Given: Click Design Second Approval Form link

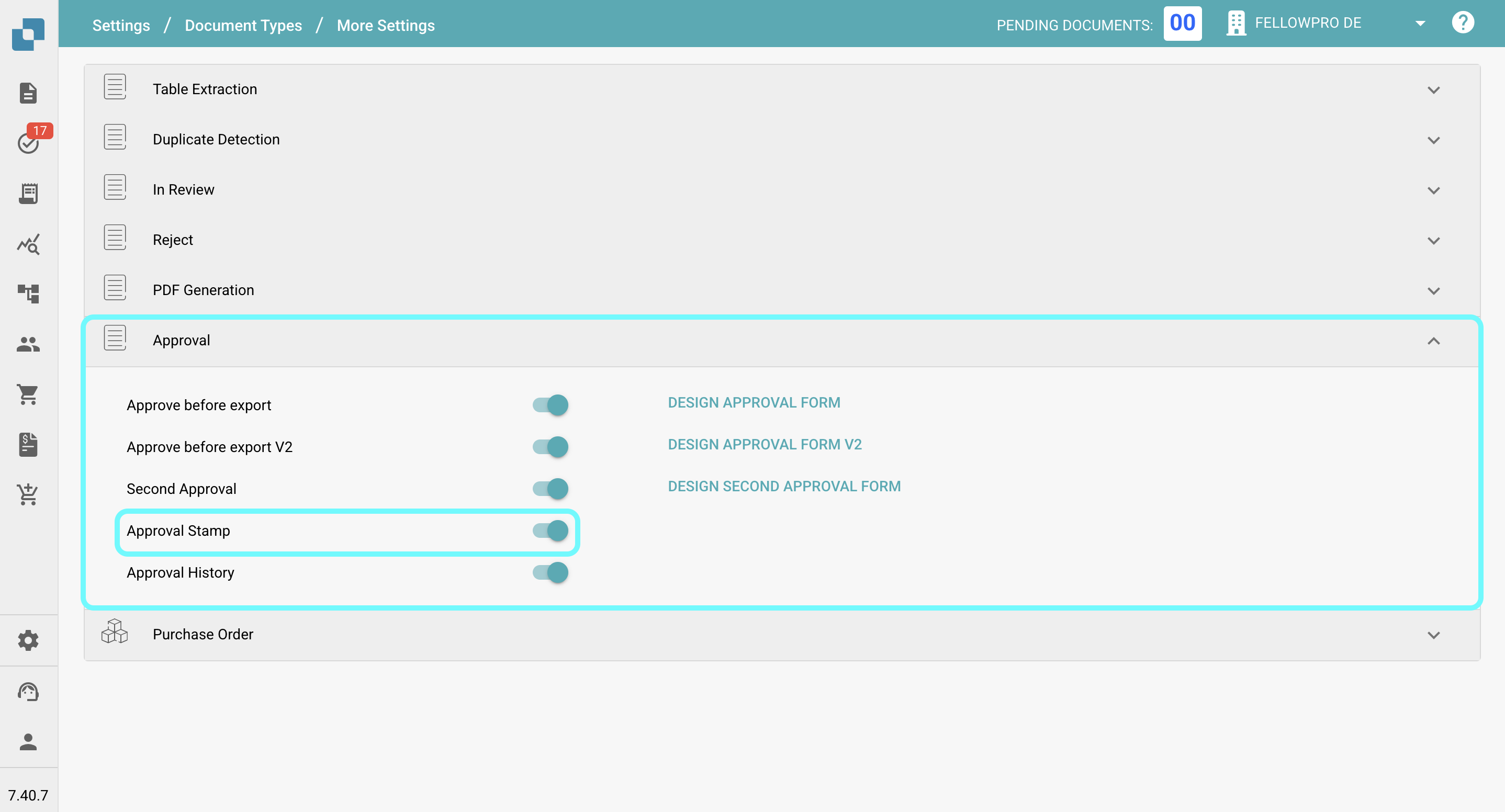Looking at the screenshot, I should tap(783, 486).
